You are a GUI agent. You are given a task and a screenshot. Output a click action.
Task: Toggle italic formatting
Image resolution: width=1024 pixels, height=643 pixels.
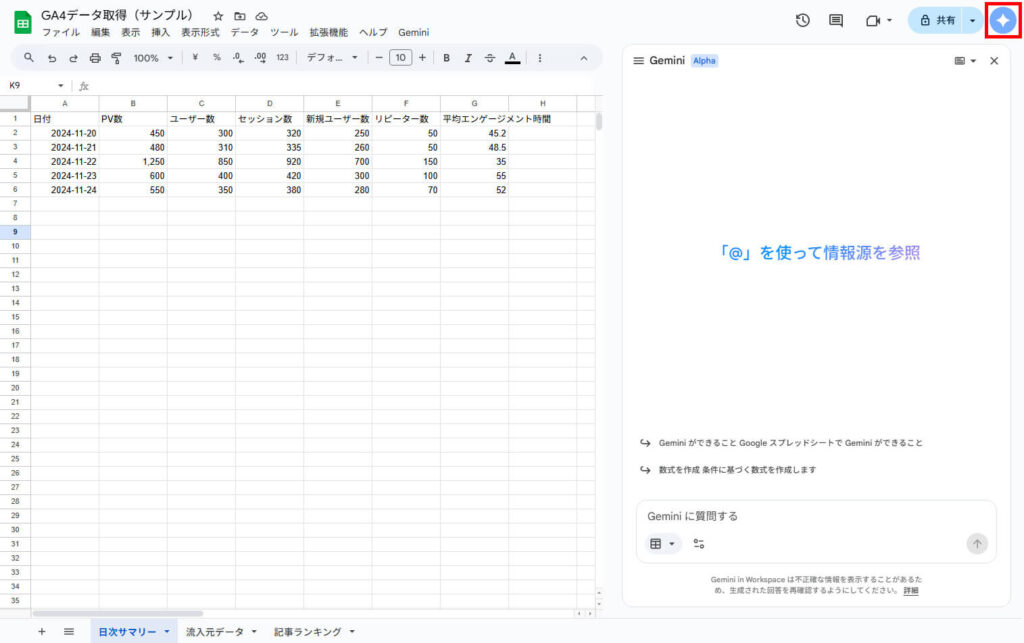click(468, 57)
